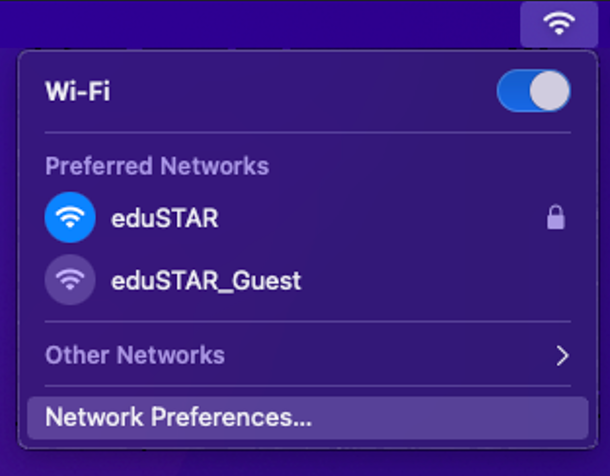The image size is (610, 476).
Task: Click the Wi-Fi heading label
Action: (x=77, y=92)
